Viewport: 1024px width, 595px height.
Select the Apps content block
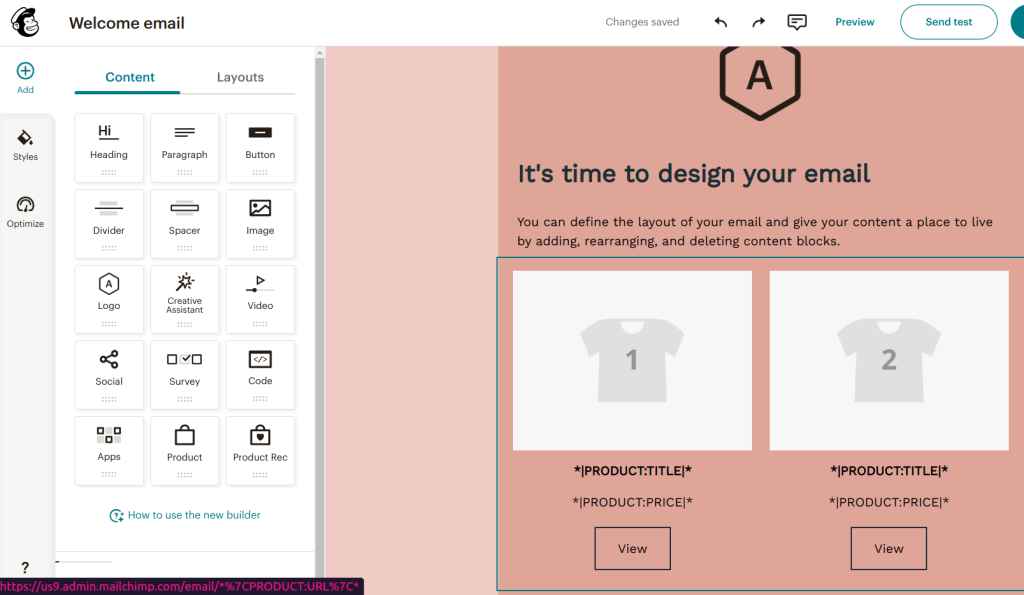(x=109, y=451)
